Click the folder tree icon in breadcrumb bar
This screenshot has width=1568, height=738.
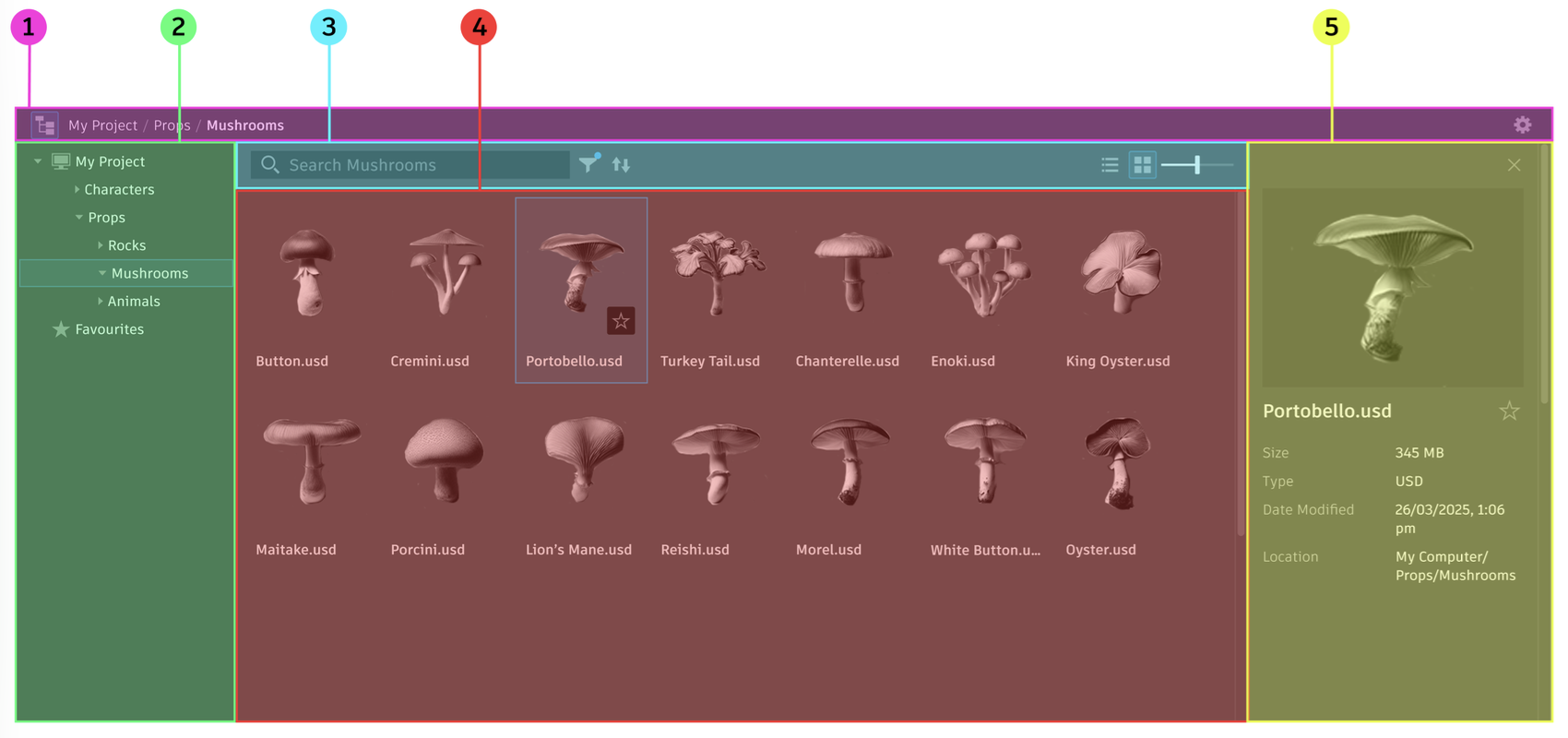tap(44, 125)
